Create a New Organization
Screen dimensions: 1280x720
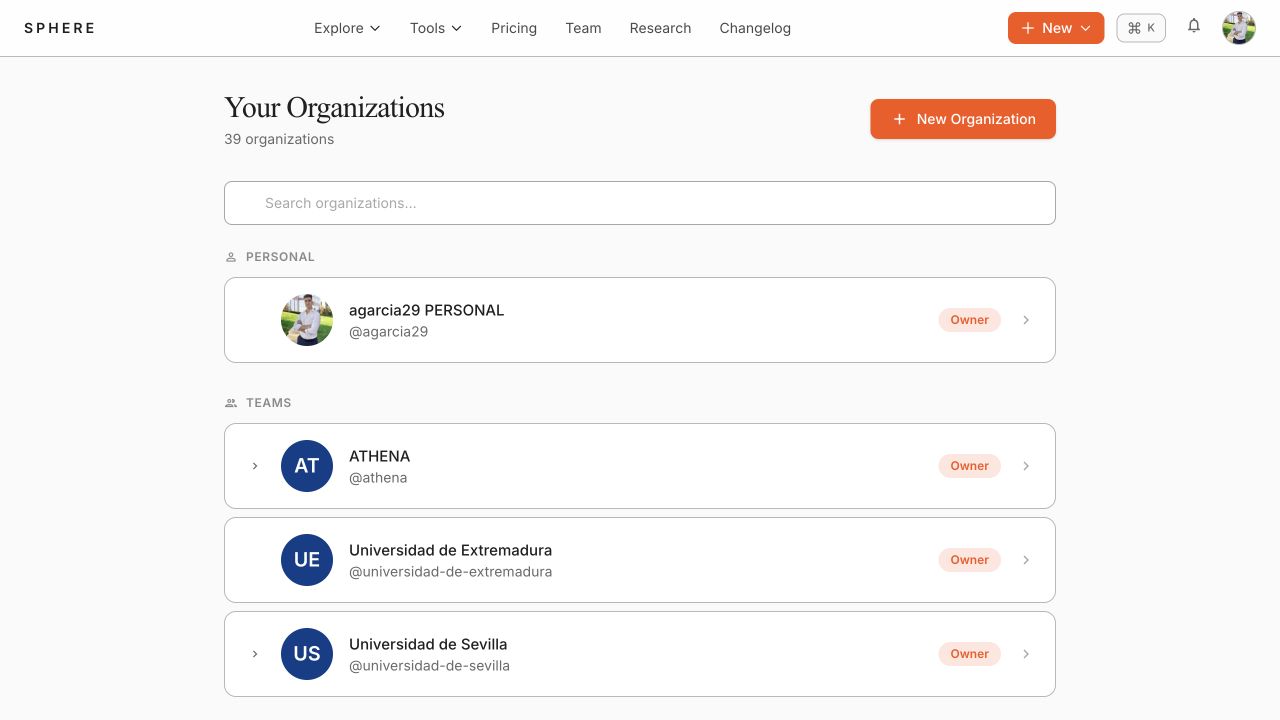pyautogui.click(x=963, y=119)
